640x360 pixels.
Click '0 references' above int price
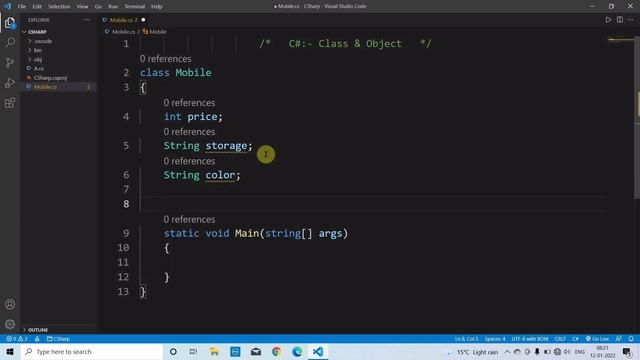click(189, 103)
